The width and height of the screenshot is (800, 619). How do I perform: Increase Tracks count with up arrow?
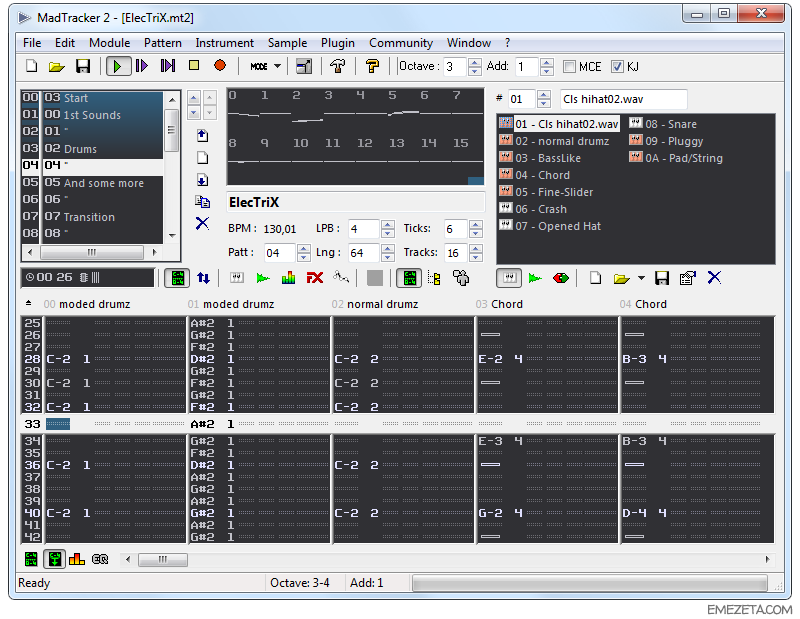click(x=476, y=249)
